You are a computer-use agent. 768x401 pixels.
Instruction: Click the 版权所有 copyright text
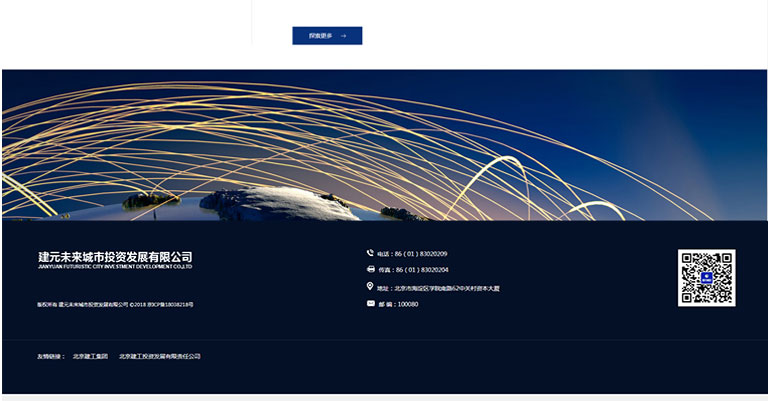point(47,304)
